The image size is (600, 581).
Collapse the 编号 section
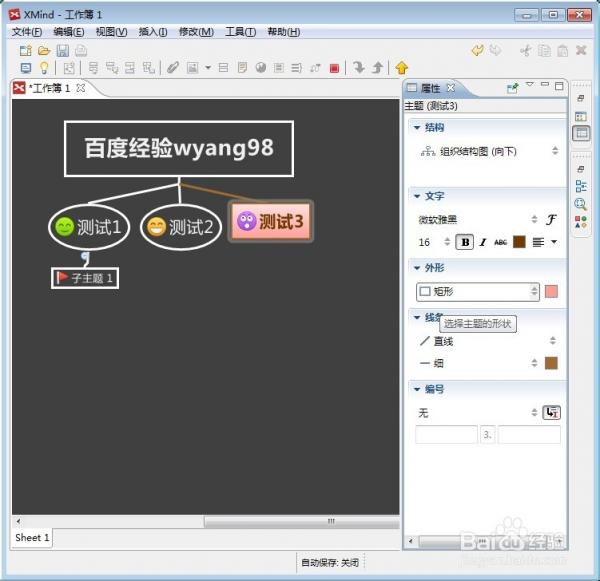(417, 389)
